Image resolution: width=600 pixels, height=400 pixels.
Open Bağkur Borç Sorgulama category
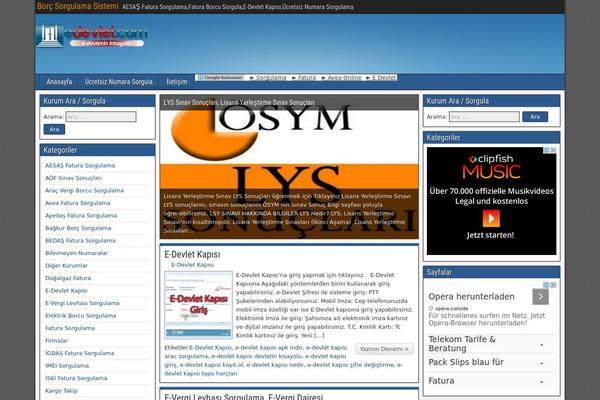pos(78,228)
